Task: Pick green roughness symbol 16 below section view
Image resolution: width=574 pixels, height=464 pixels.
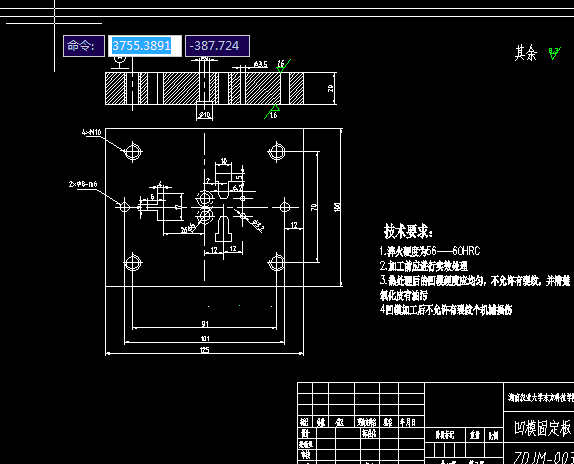Action: coord(272,112)
